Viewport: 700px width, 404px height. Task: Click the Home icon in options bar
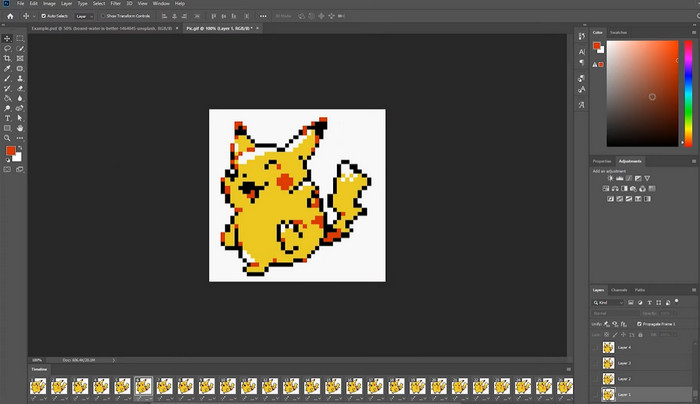click(10, 16)
